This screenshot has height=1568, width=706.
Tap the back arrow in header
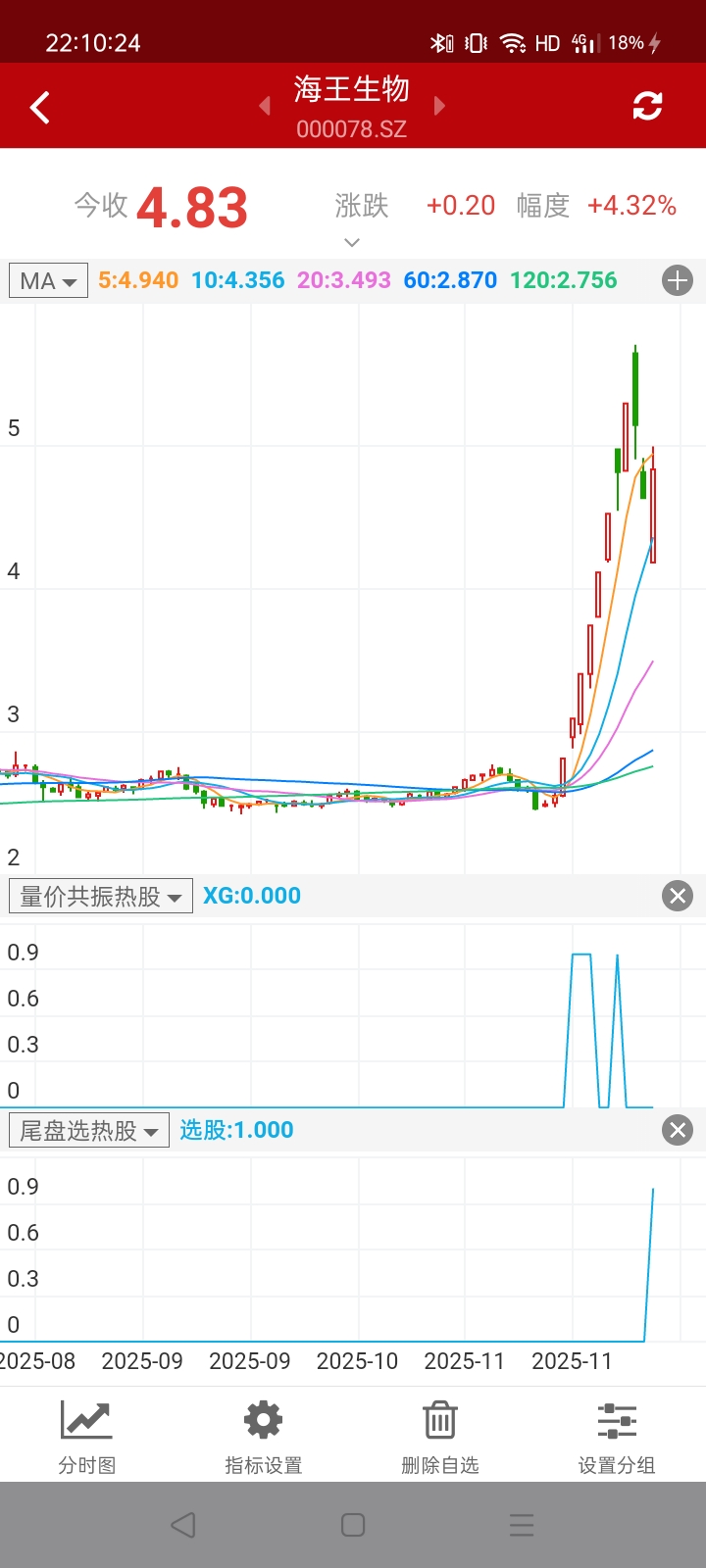(x=40, y=107)
